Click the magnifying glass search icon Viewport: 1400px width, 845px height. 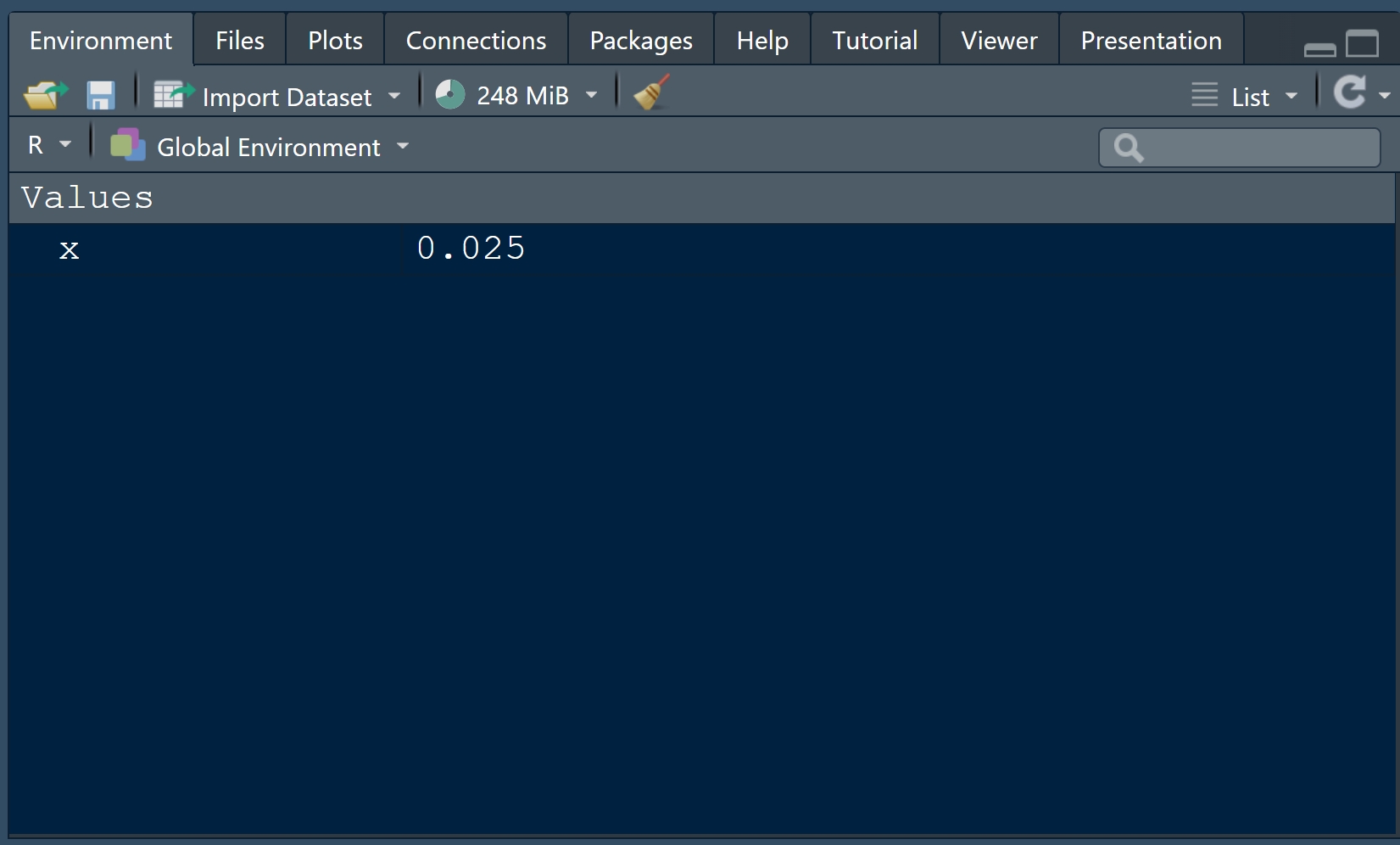pyautogui.click(x=1129, y=148)
